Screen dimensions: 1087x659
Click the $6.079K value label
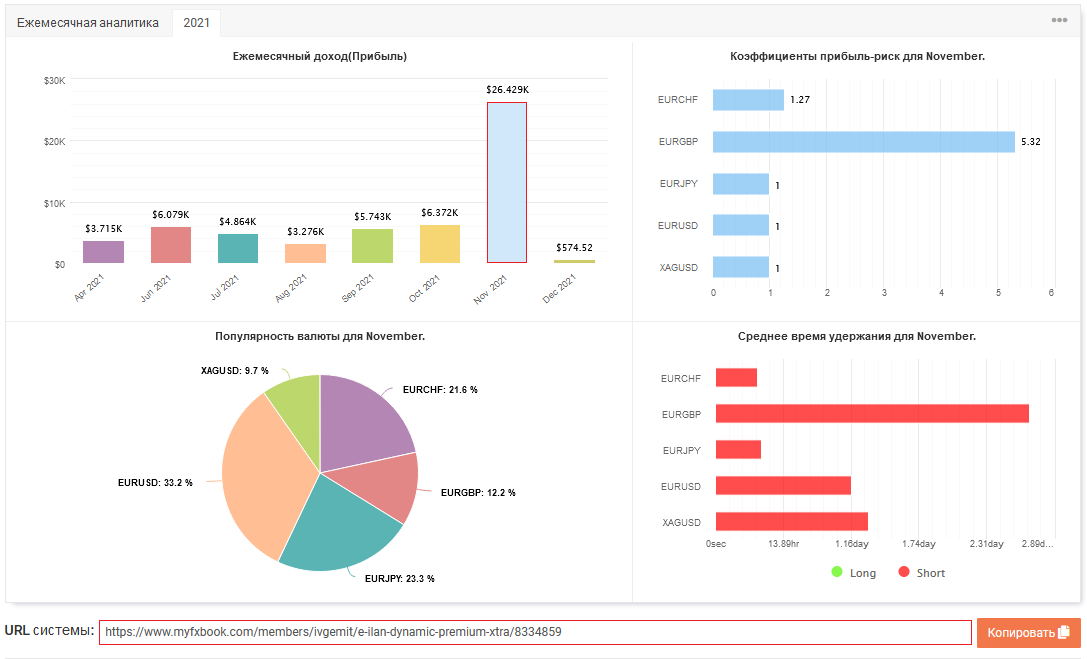click(171, 215)
